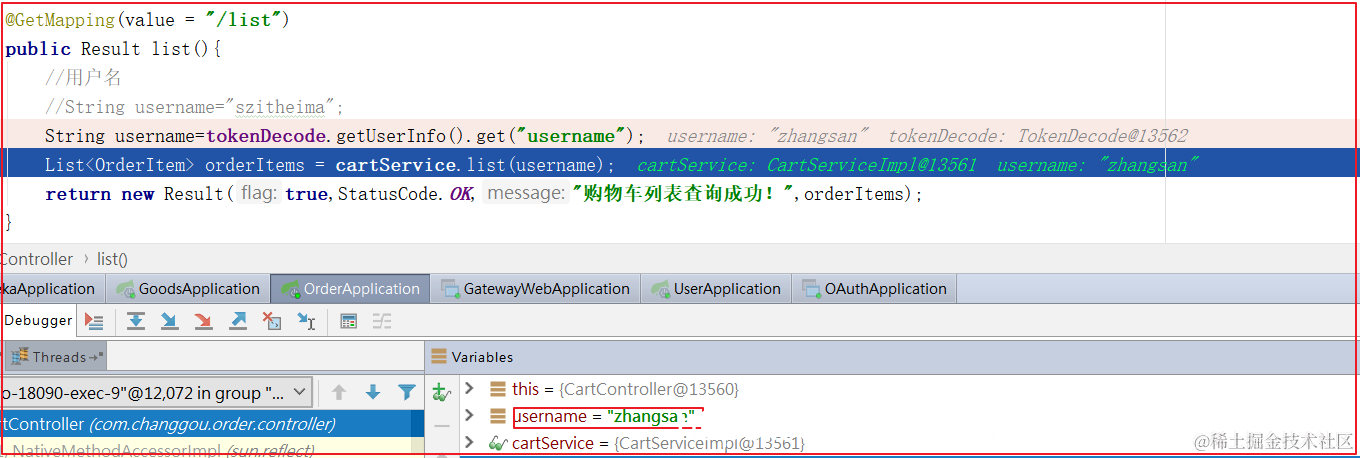Click the Trace Current Stream Chain icon
The height and width of the screenshot is (458, 1360).
tap(382, 321)
